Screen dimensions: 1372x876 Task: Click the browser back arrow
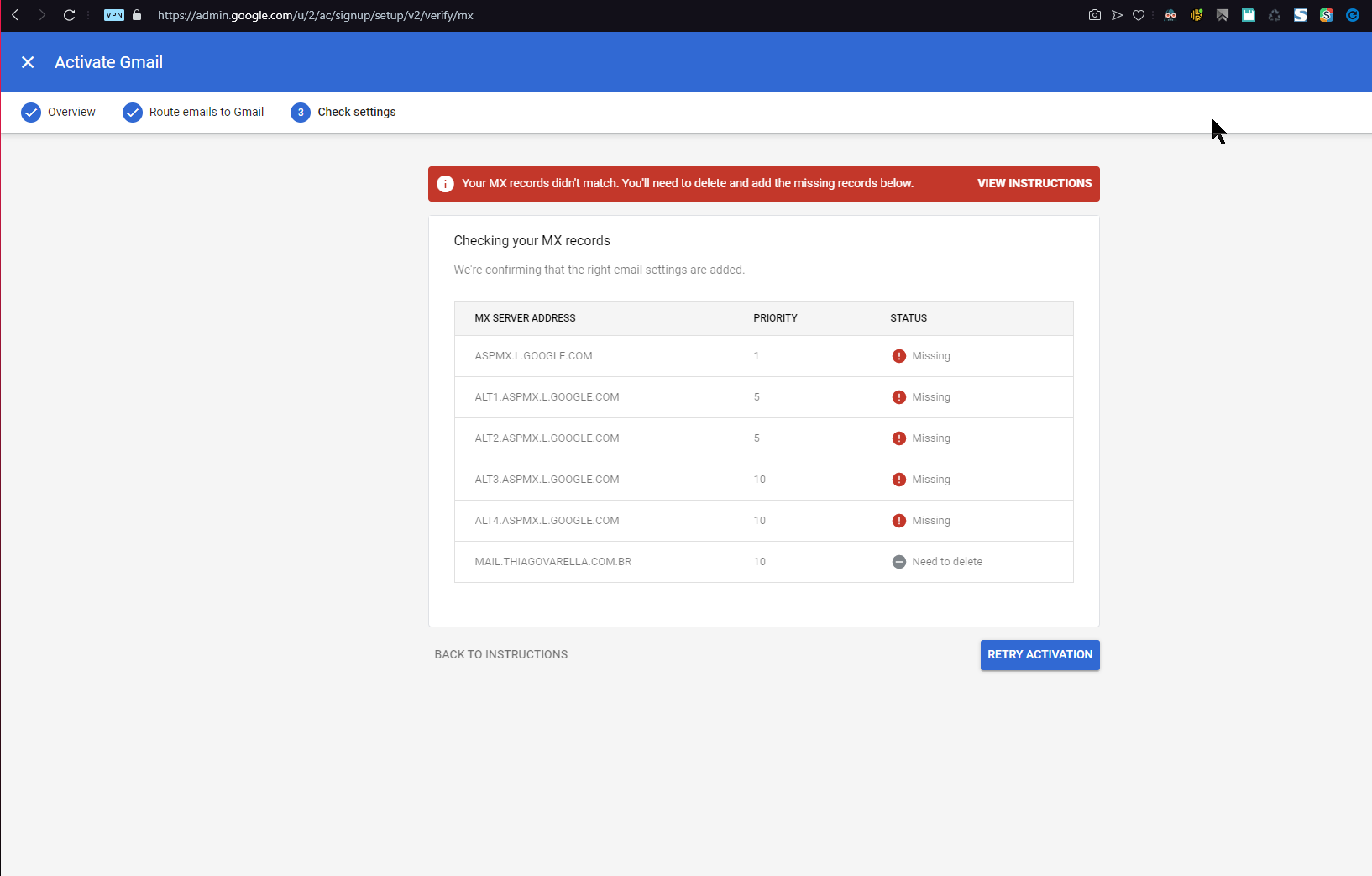pyautogui.click(x=15, y=15)
